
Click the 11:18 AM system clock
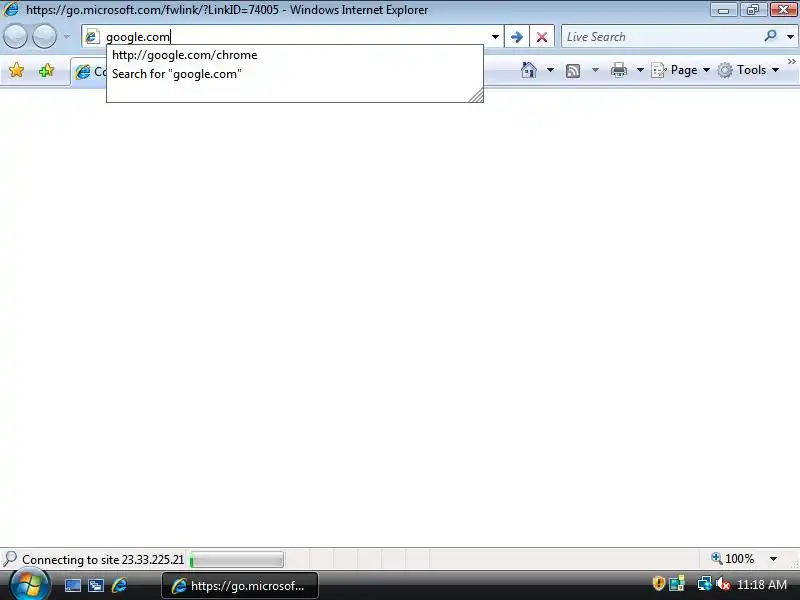[x=762, y=585]
